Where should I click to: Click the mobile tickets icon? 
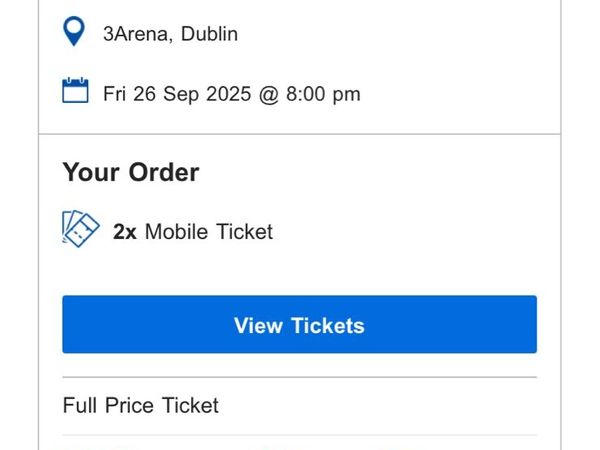81,229
